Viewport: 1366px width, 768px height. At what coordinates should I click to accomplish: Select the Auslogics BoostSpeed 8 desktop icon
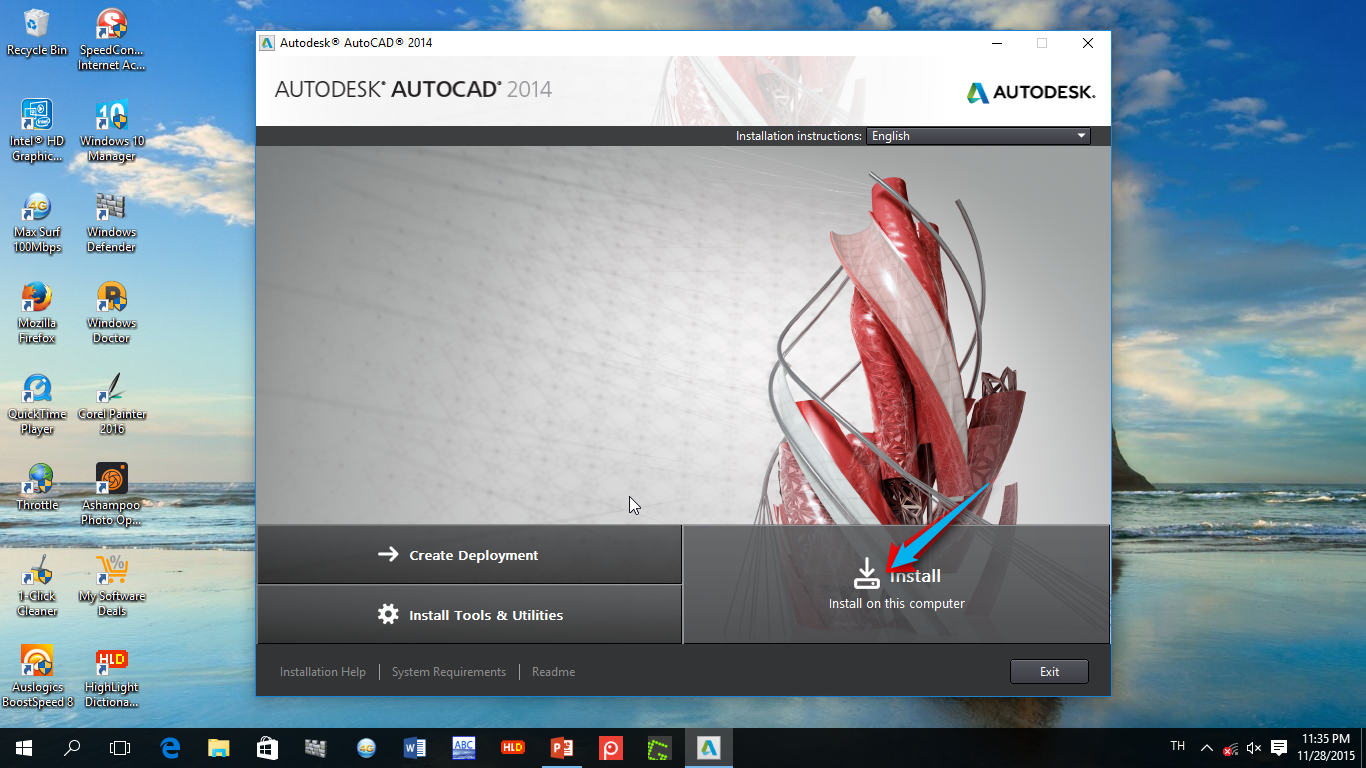click(37, 677)
